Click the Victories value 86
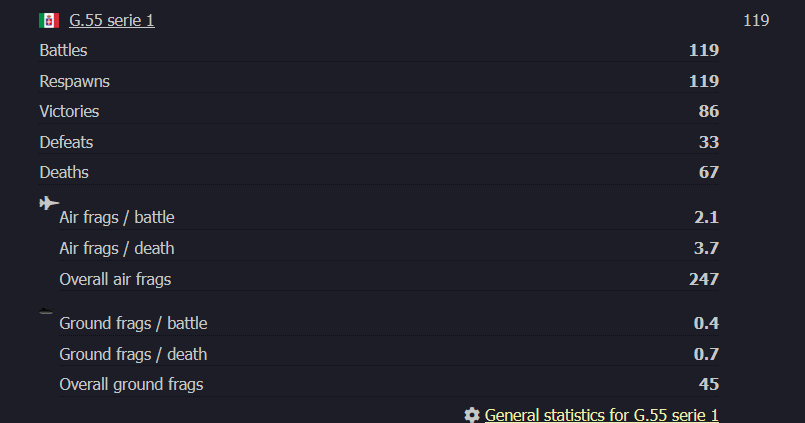 708,111
